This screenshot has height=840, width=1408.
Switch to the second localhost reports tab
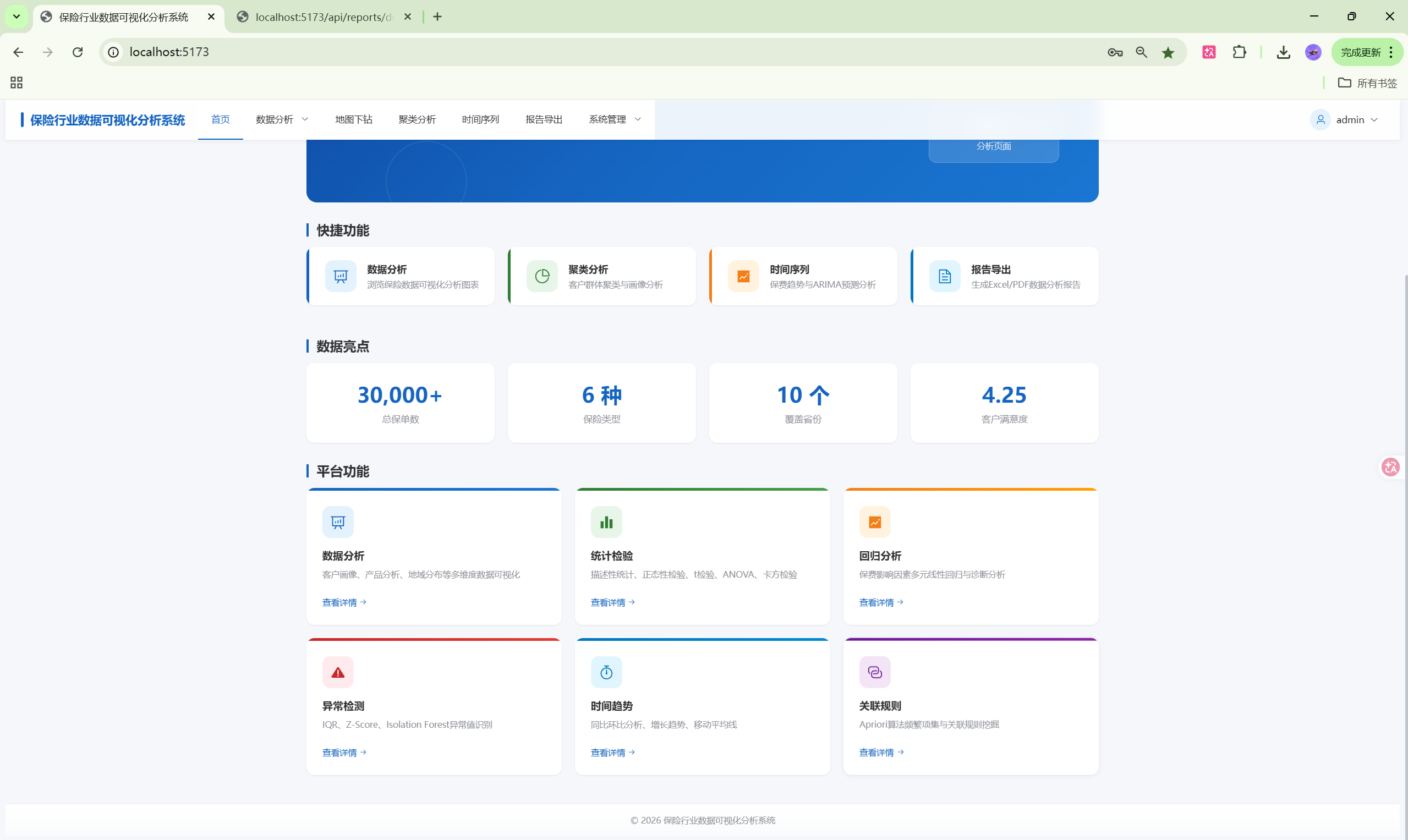pos(324,17)
